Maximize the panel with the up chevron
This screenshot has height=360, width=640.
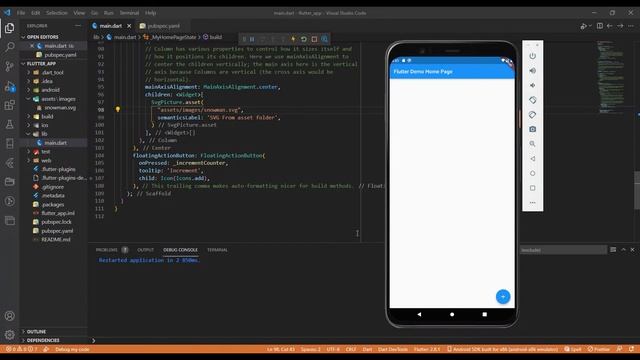coord(623,250)
